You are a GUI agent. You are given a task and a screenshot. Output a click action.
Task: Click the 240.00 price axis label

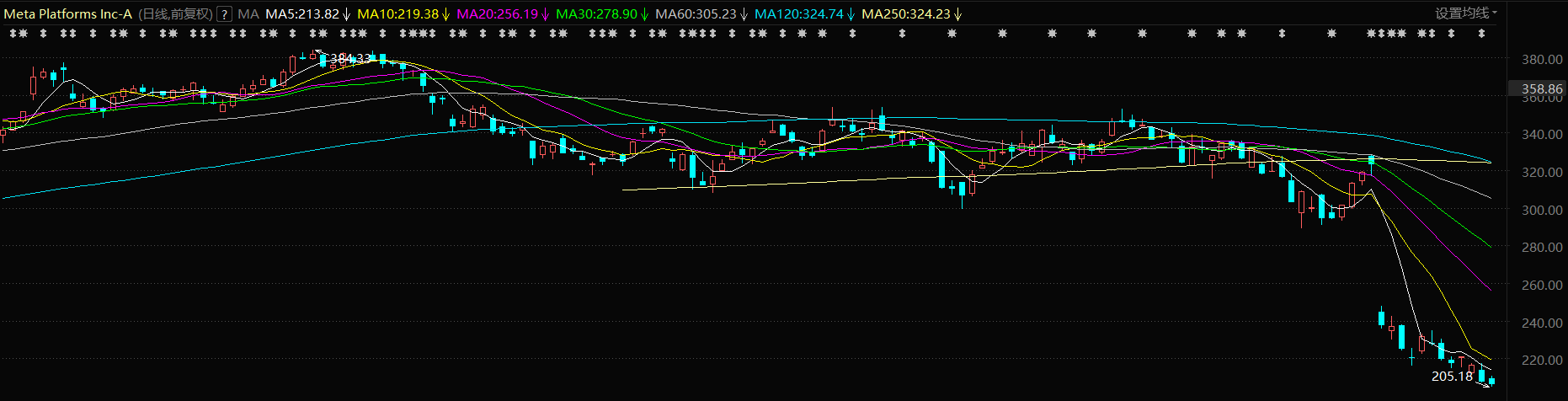(x=1543, y=323)
